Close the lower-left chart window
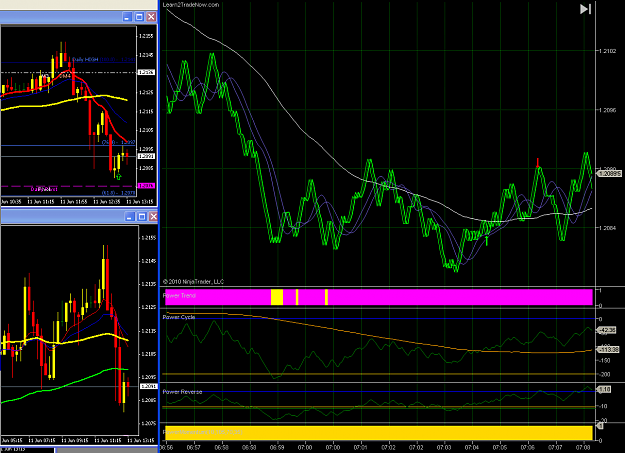 (153, 217)
